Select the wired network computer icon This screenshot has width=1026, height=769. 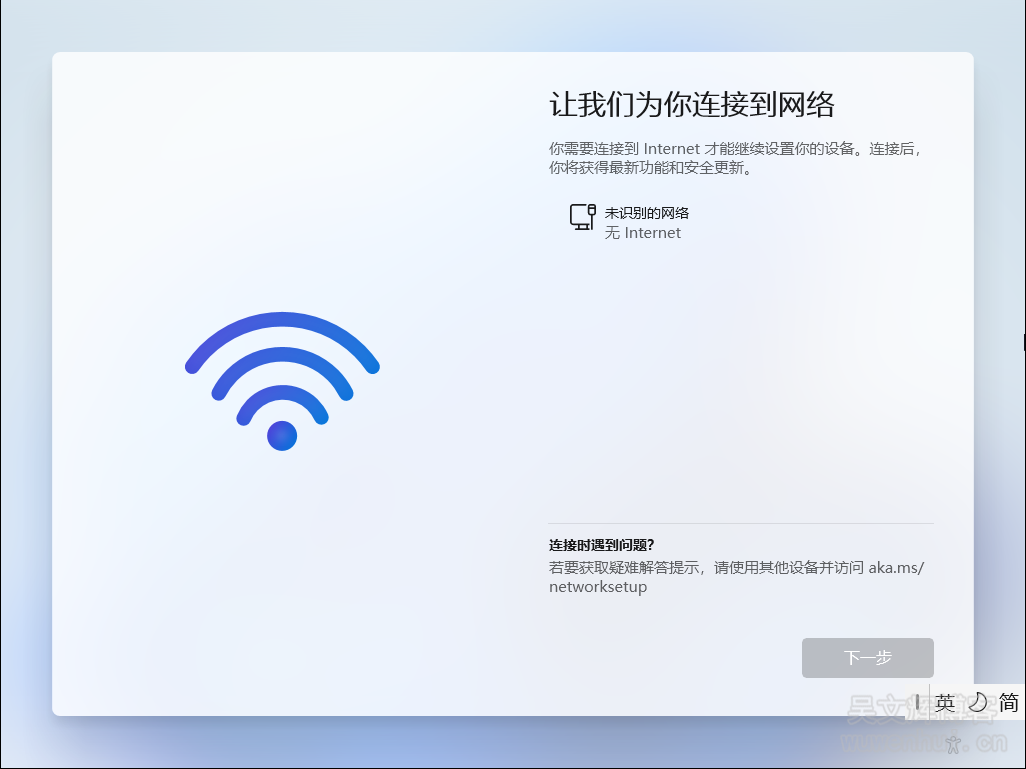pos(582,217)
